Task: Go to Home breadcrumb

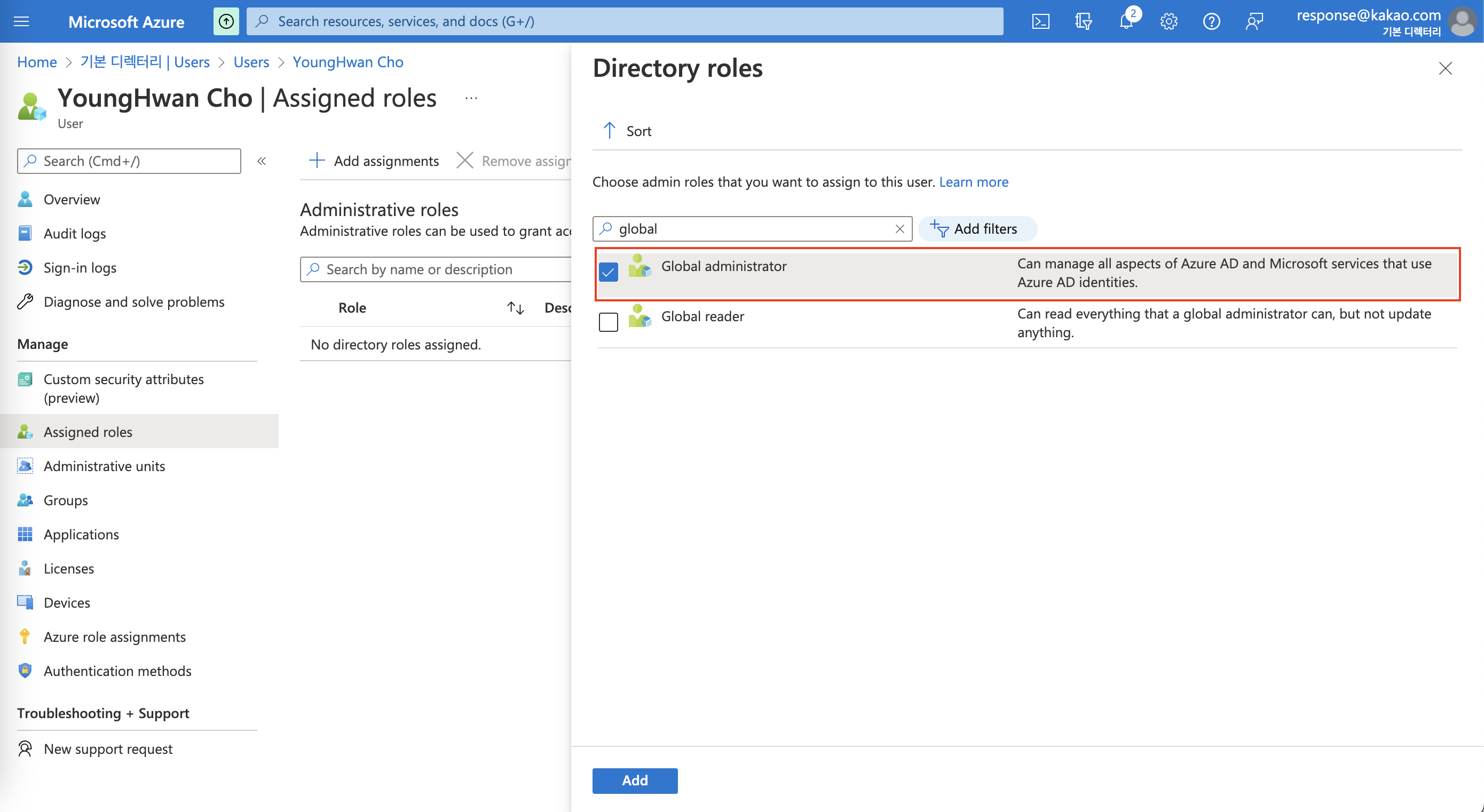Action: click(37, 61)
